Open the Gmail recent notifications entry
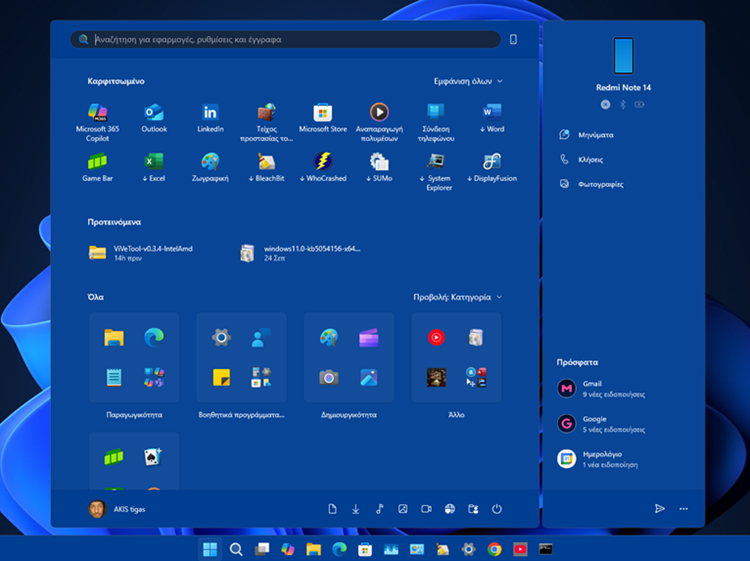Viewport: 750px width, 561px height. click(610, 388)
